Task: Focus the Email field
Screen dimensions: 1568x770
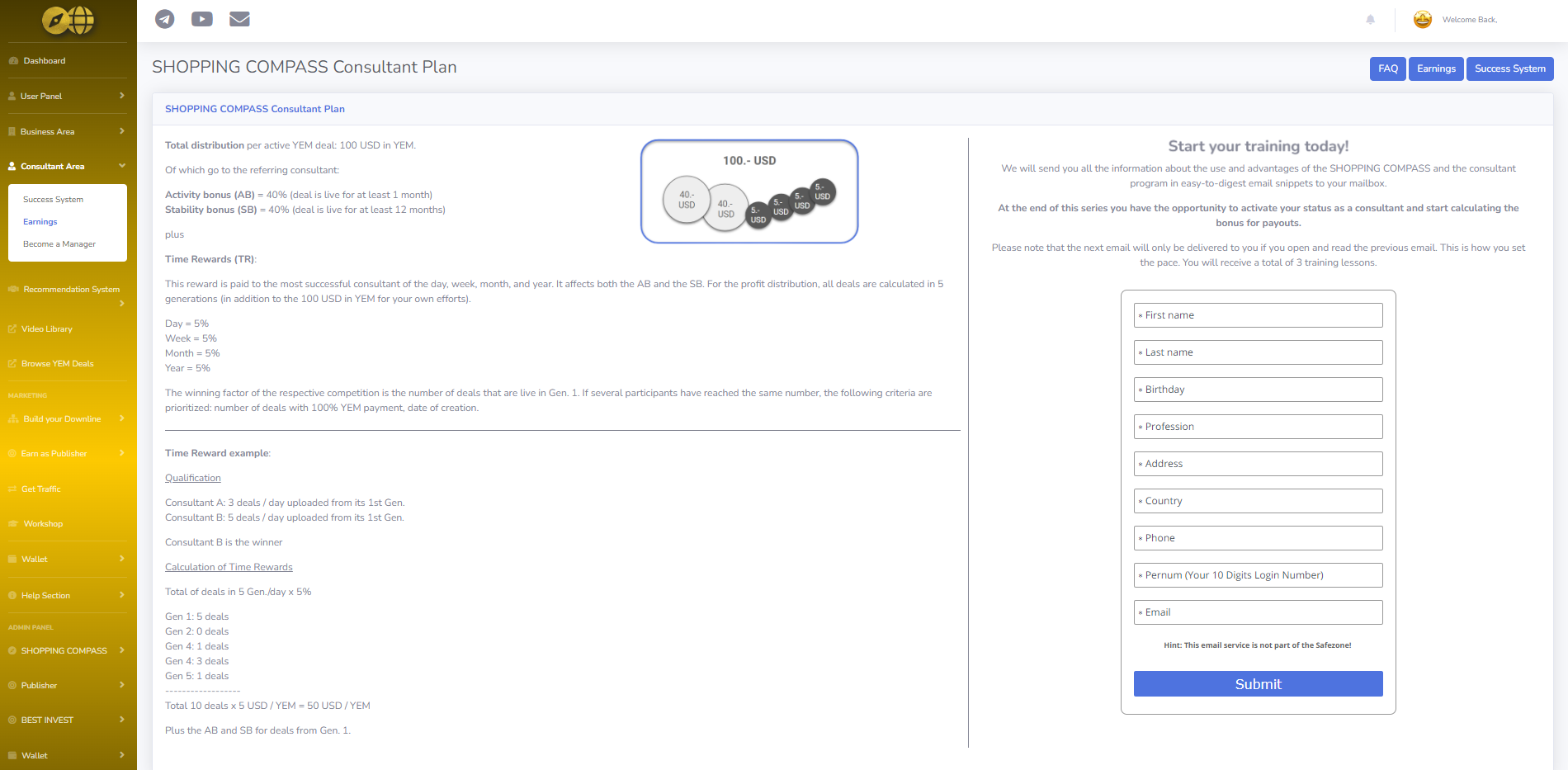Action: pos(1258,612)
